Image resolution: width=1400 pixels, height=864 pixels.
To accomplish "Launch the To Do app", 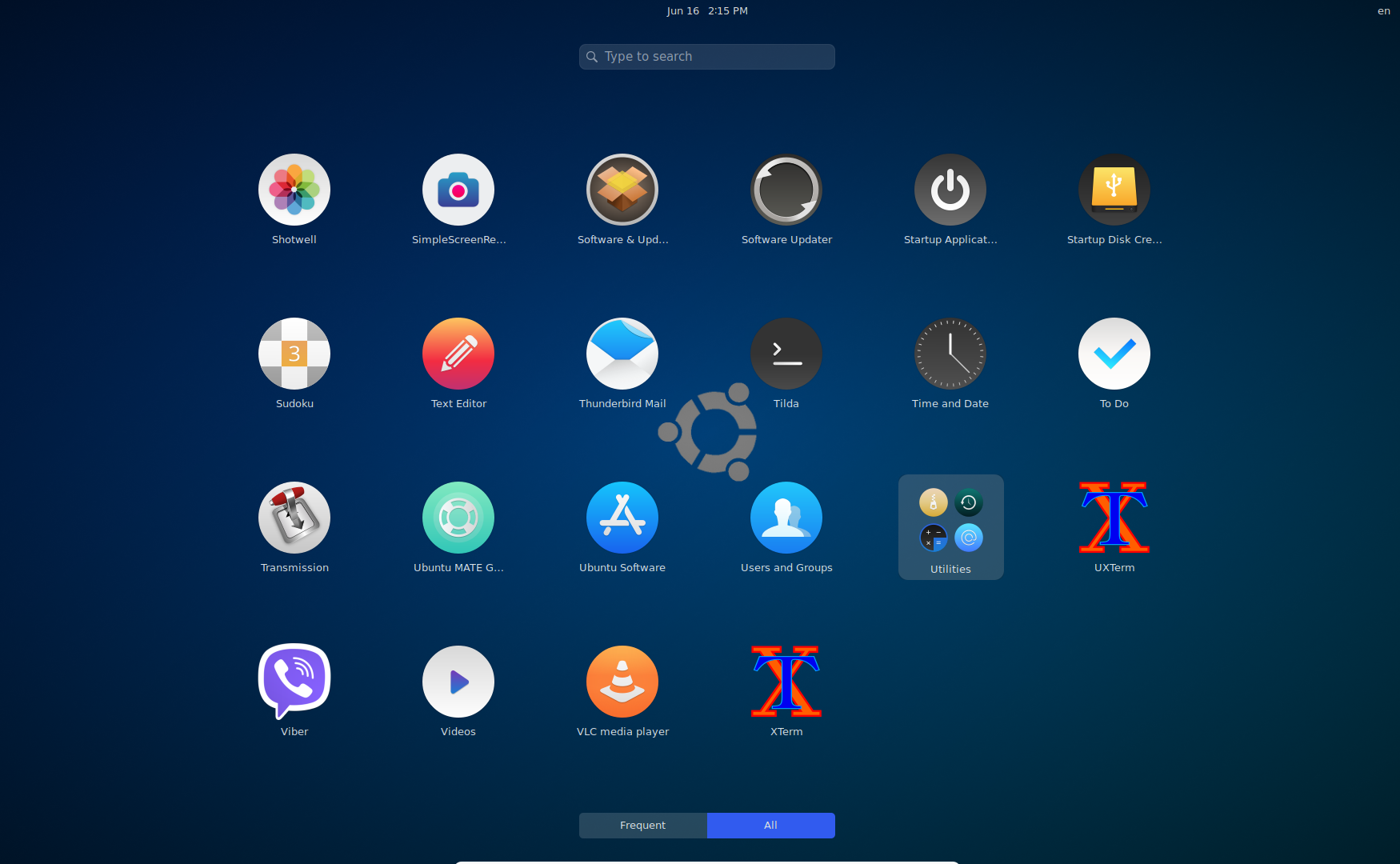I will coord(1114,354).
